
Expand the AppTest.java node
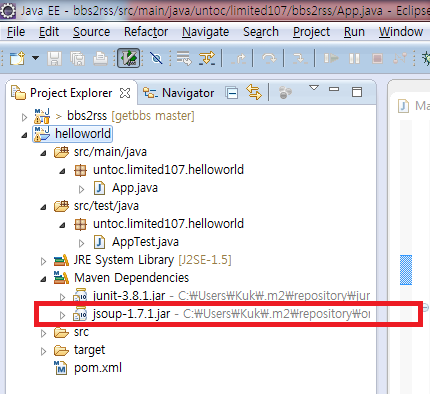81,244
